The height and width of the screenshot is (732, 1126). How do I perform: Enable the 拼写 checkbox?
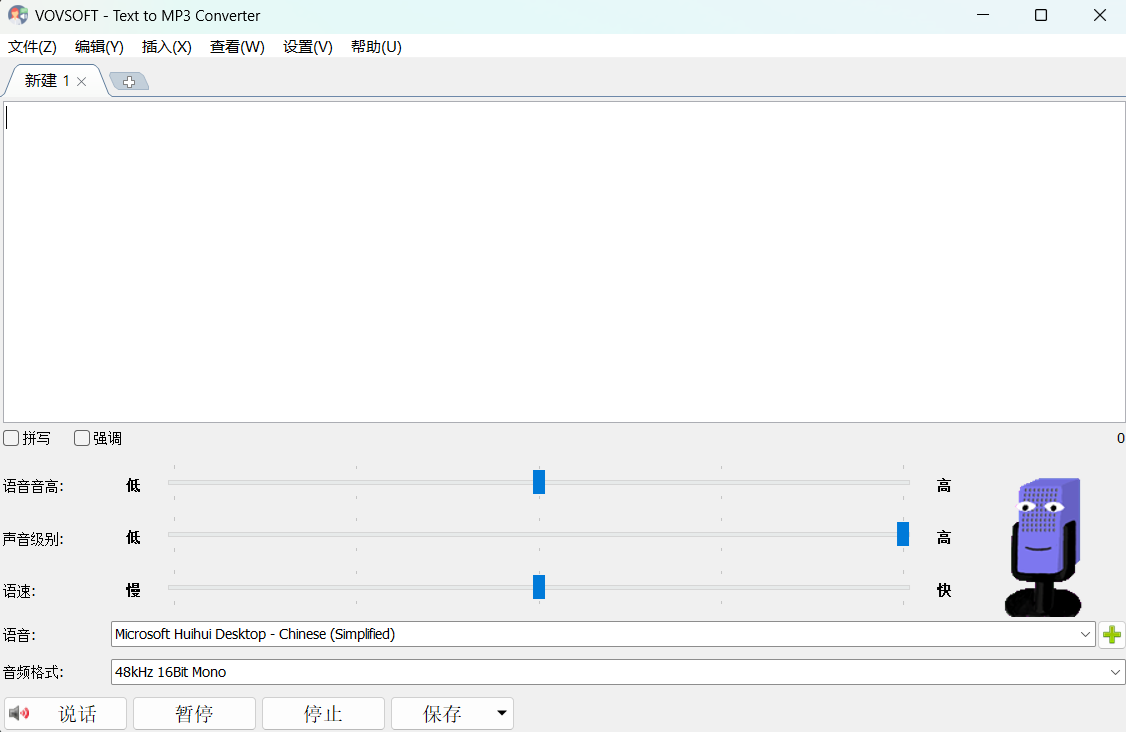[11, 438]
